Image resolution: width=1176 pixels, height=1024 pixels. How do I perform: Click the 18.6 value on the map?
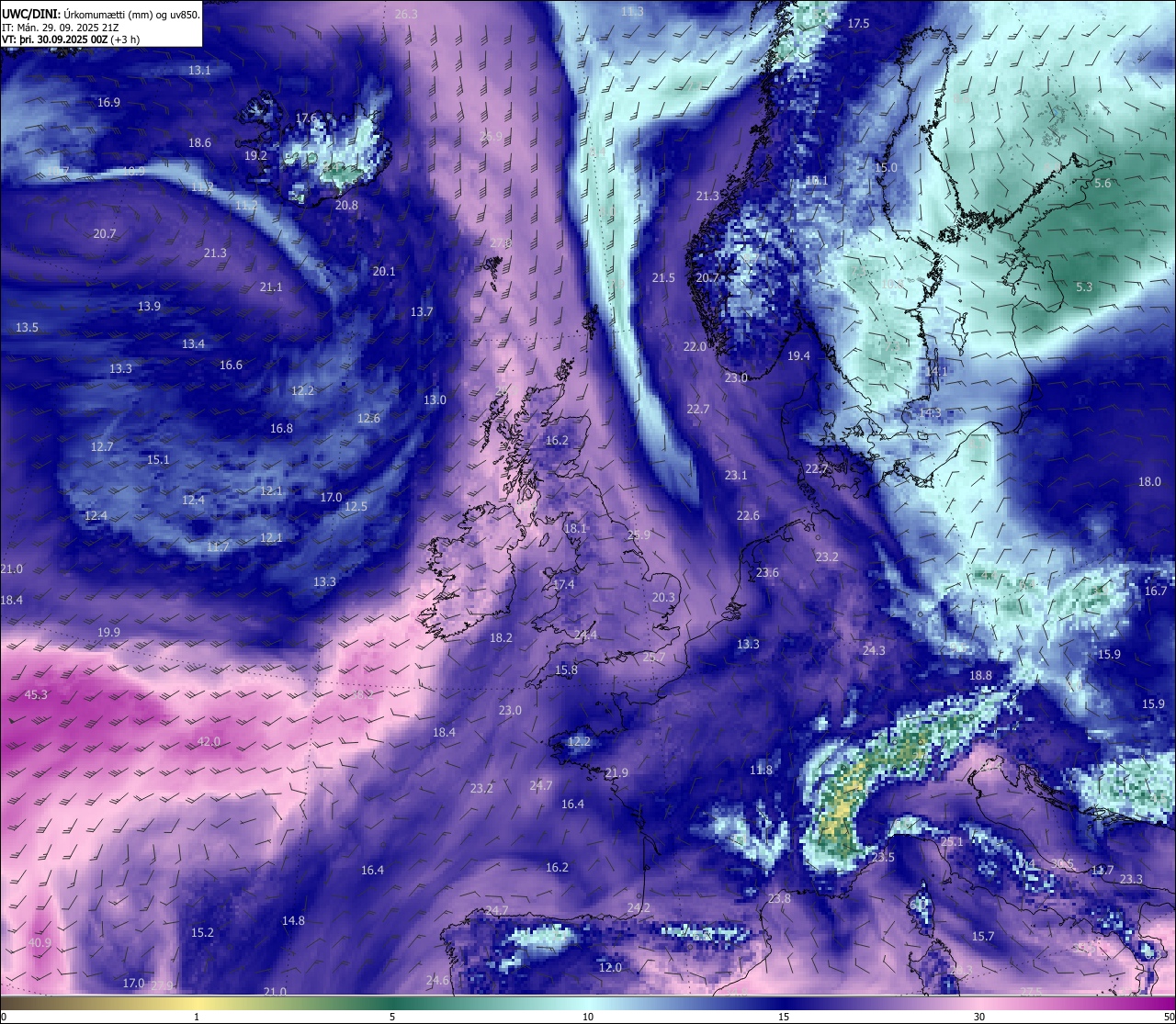point(199,143)
